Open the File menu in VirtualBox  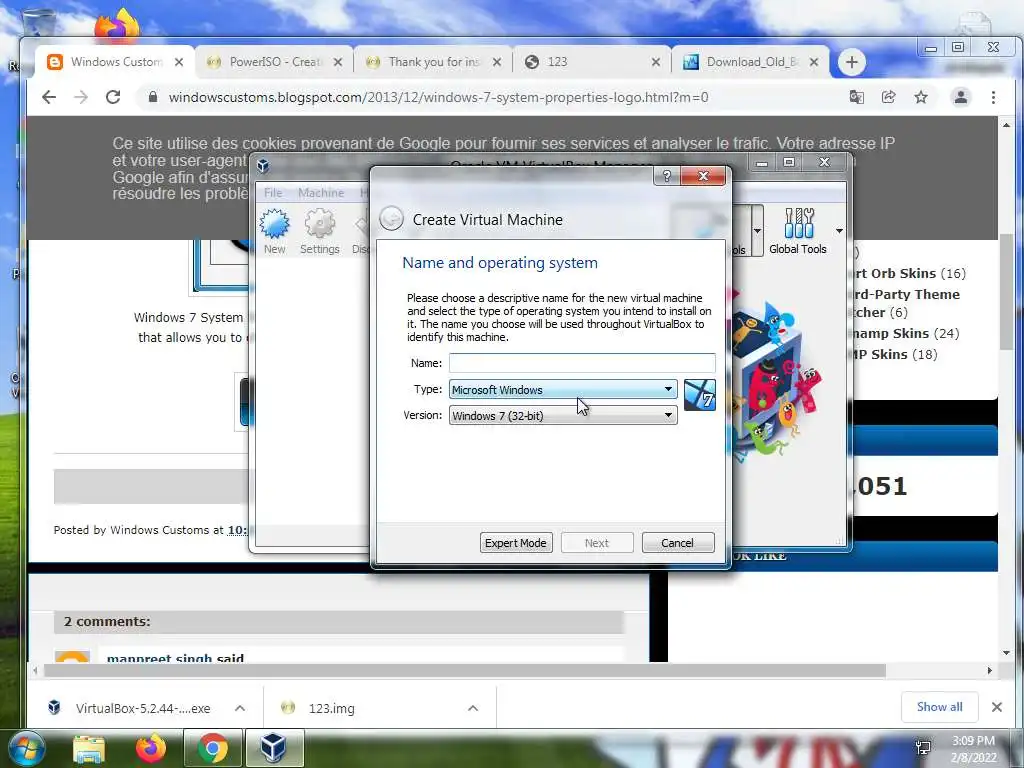[x=273, y=193]
